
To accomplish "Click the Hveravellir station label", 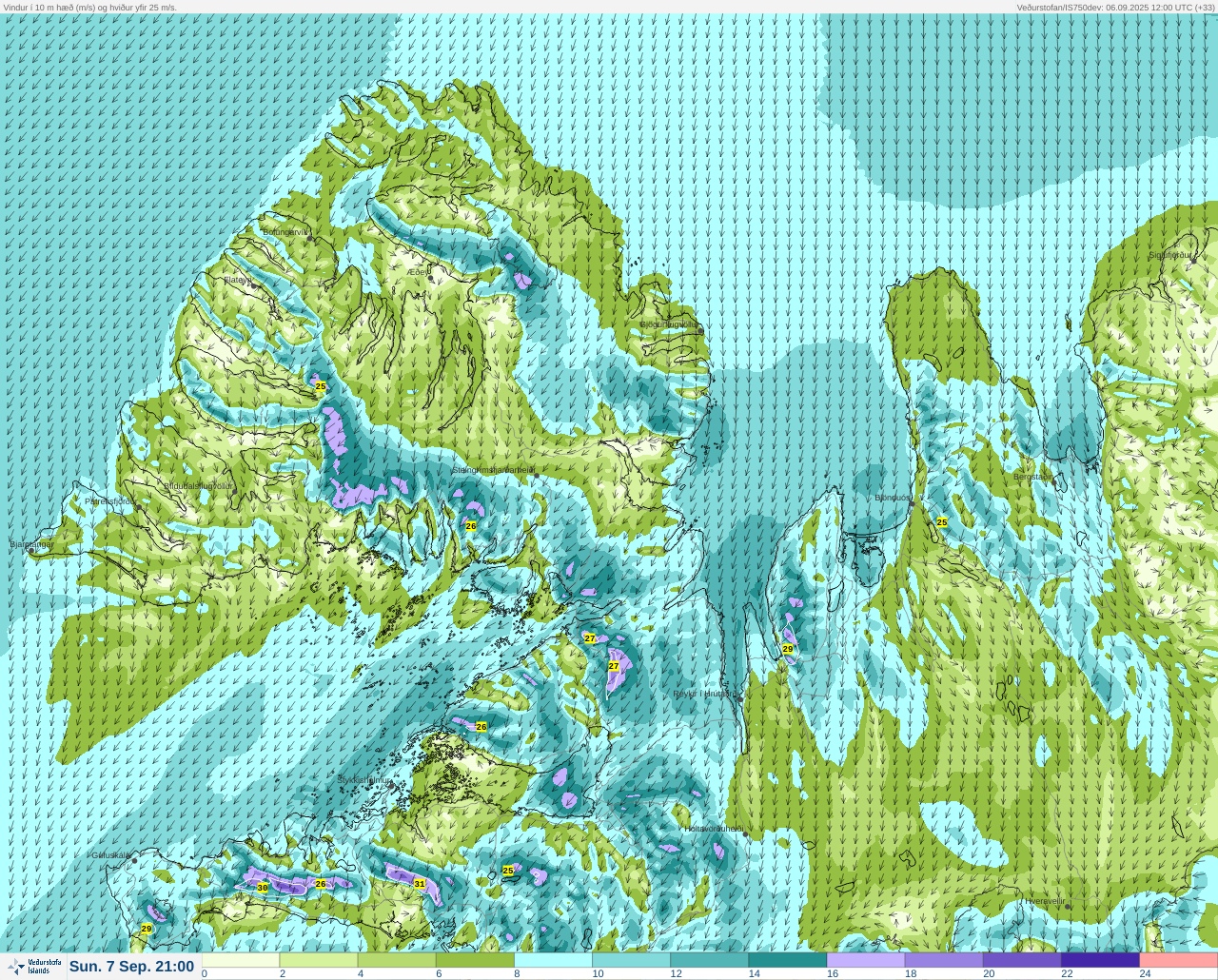I will pos(1046,901).
